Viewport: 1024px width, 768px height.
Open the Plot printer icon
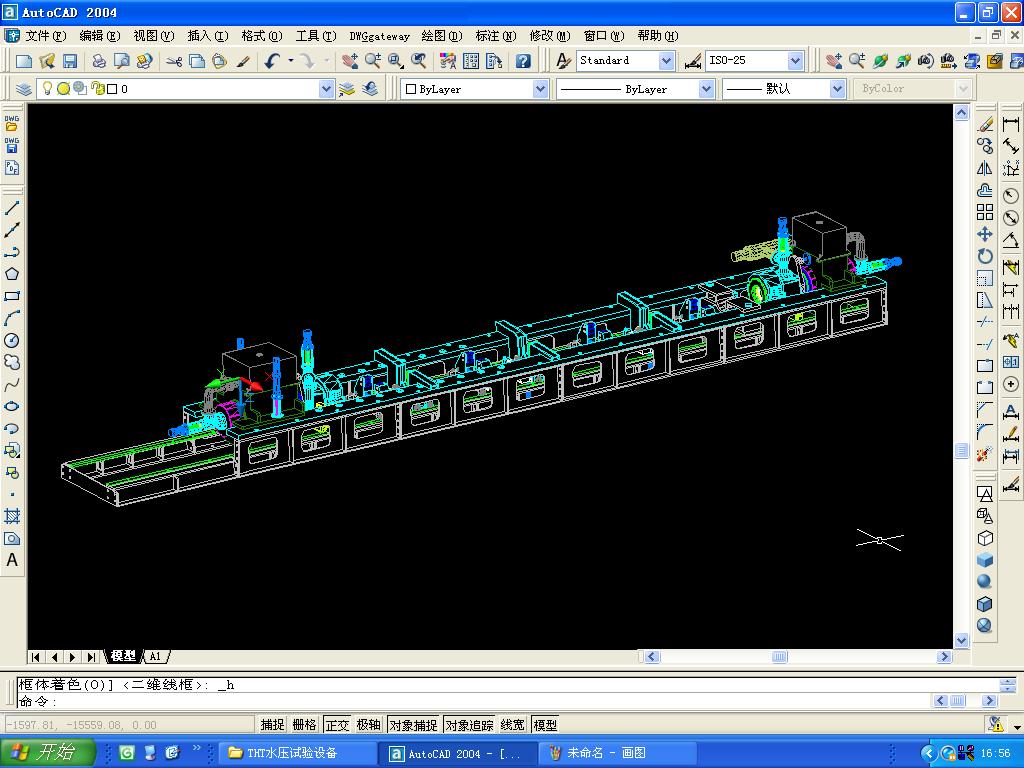point(99,61)
